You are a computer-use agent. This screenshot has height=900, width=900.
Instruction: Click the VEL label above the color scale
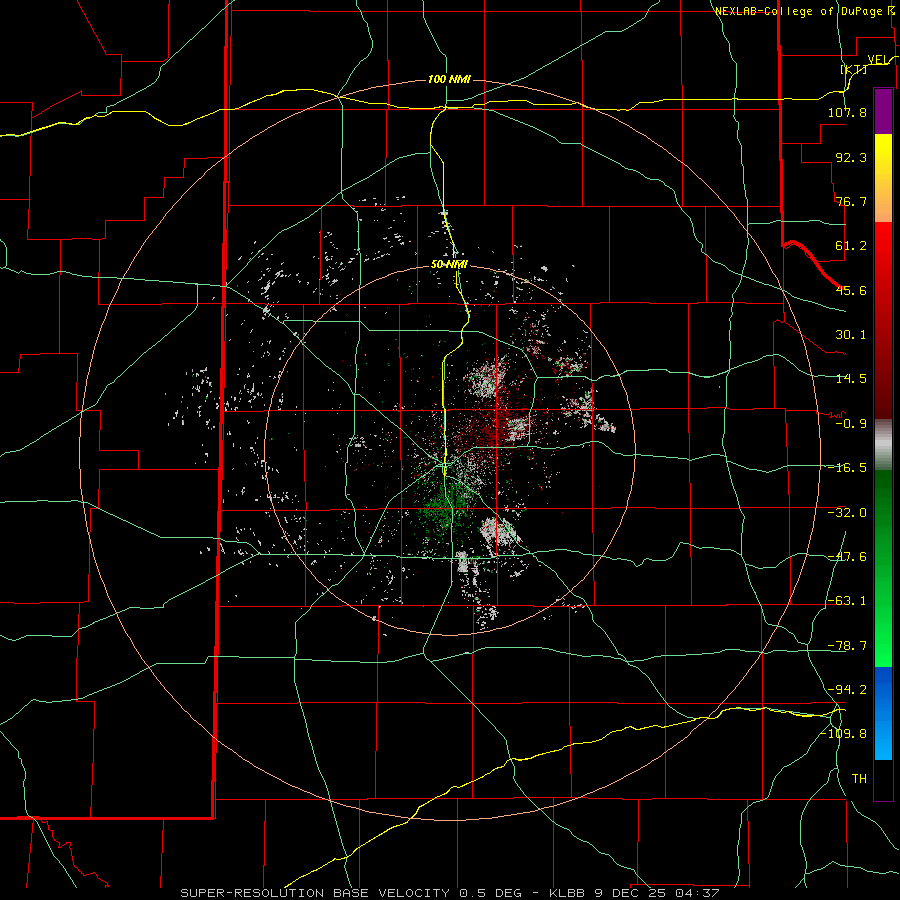coord(880,60)
